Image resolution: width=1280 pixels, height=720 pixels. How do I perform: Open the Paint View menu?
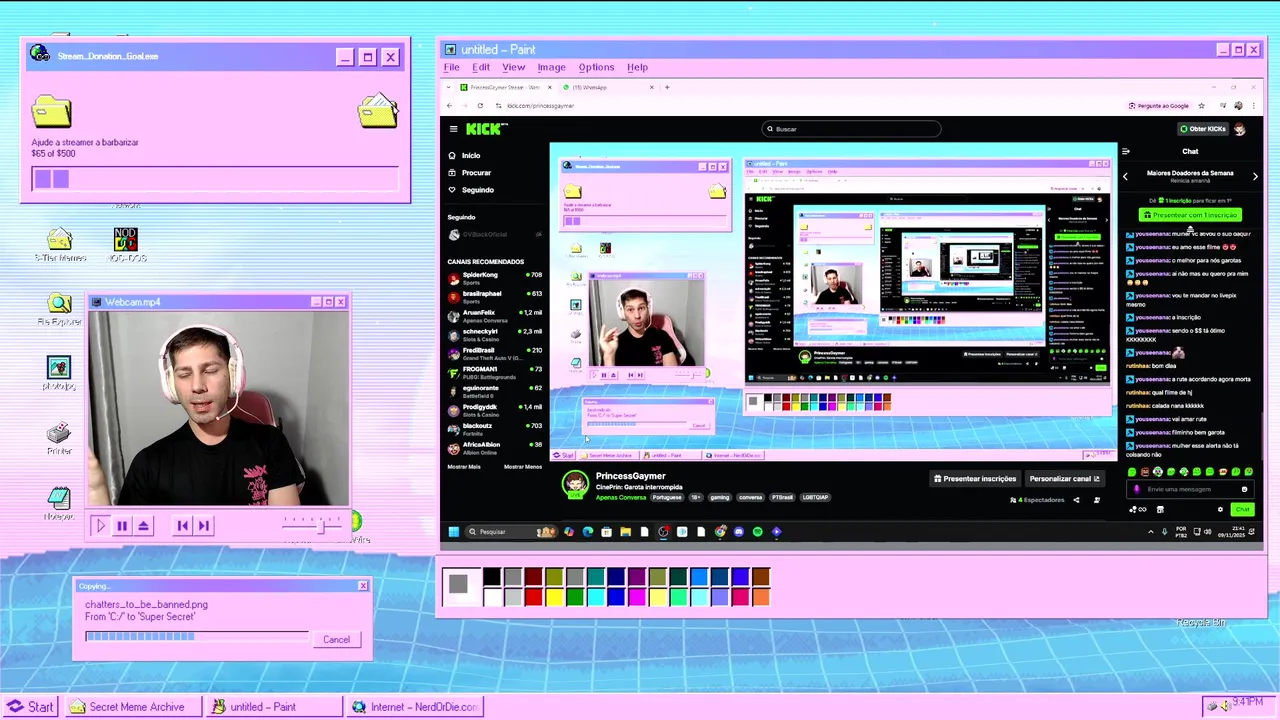(x=514, y=67)
